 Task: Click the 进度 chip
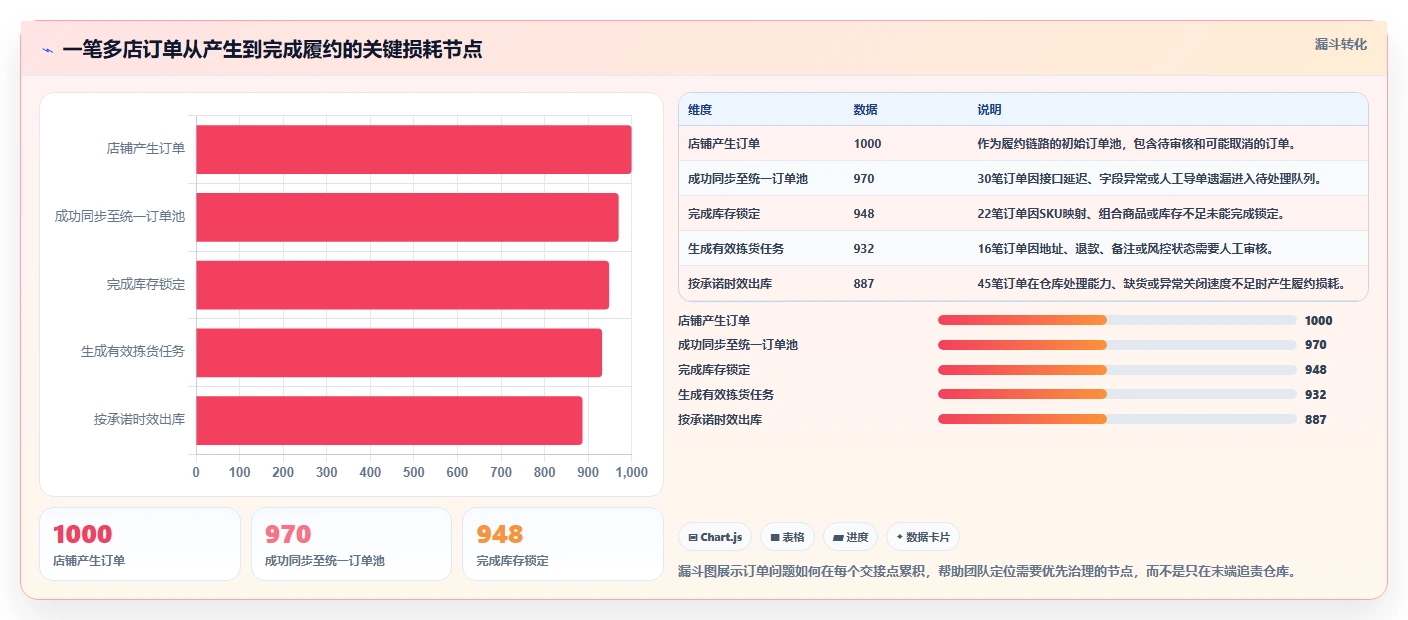pyautogui.click(x=850, y=537)
